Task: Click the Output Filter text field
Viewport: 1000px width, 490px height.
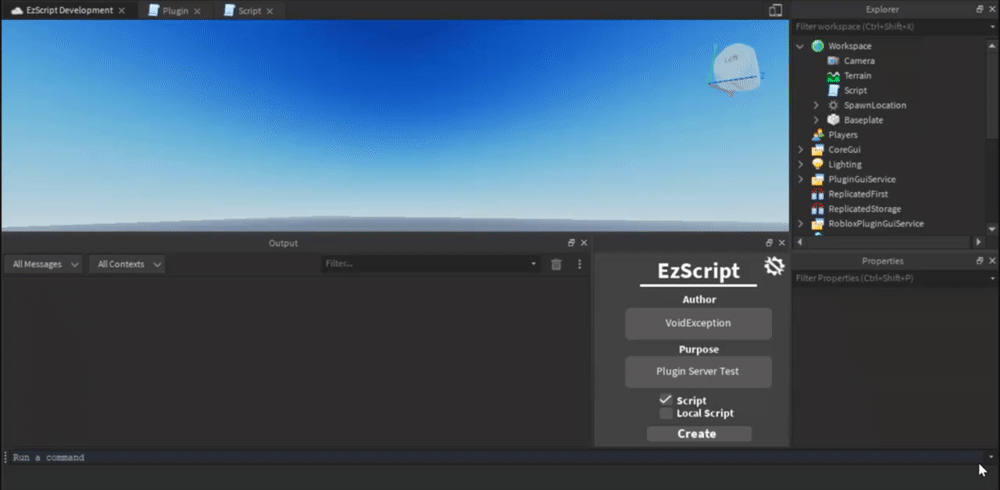Action: click(430, 264)
